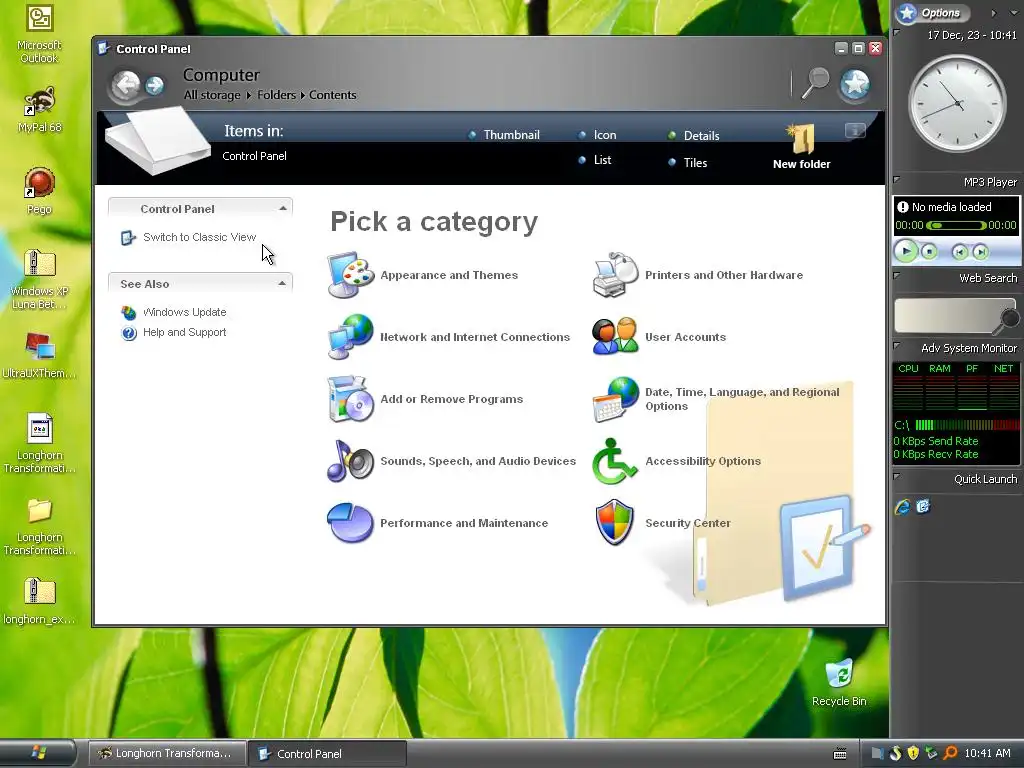
Task: Create a New folder
Action: tap(801, 148)
